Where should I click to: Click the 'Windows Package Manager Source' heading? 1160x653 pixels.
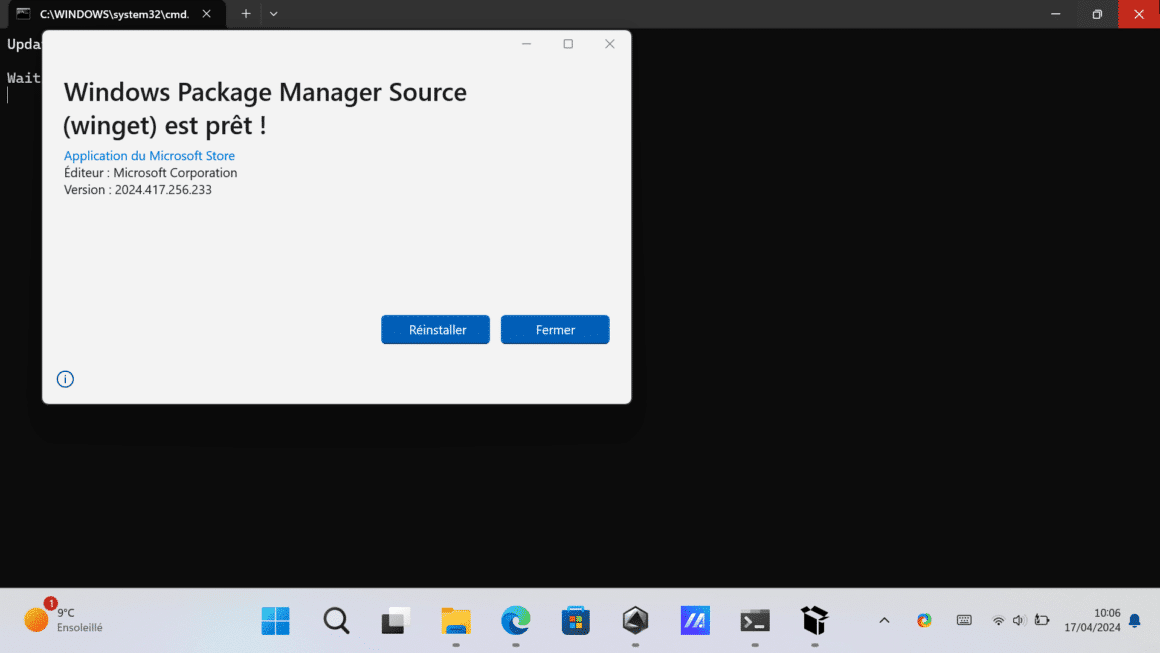(x=265, y=92)
